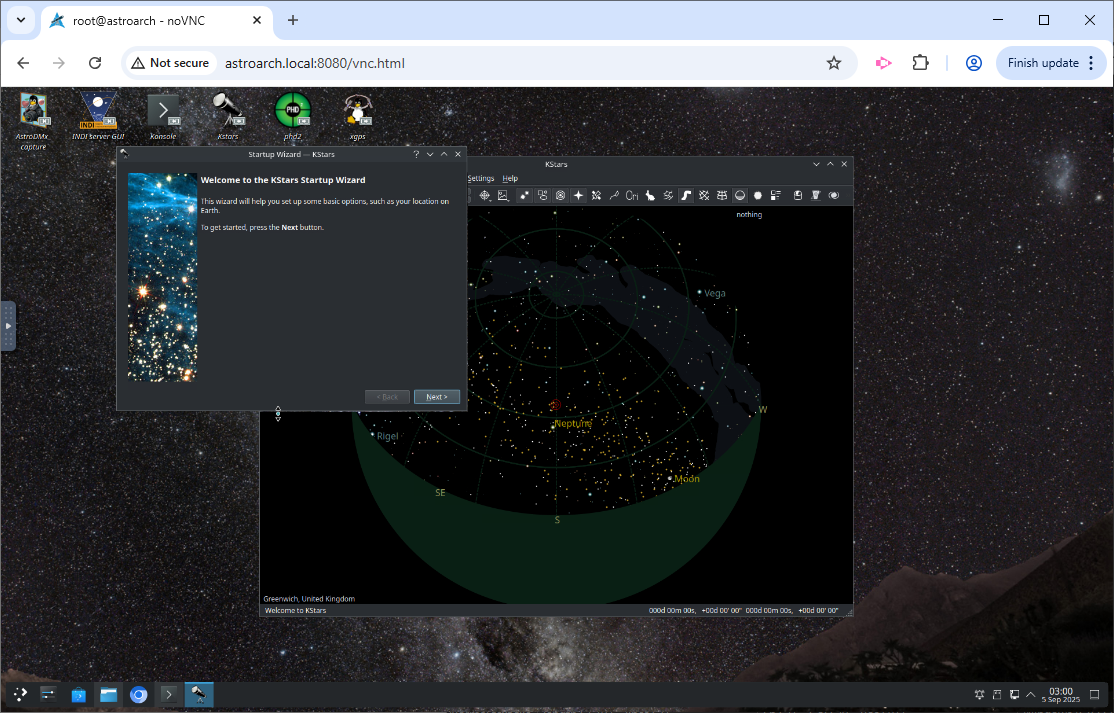
Task: Open Konsole terminal from taskbar
Action: tap(168, 694)
